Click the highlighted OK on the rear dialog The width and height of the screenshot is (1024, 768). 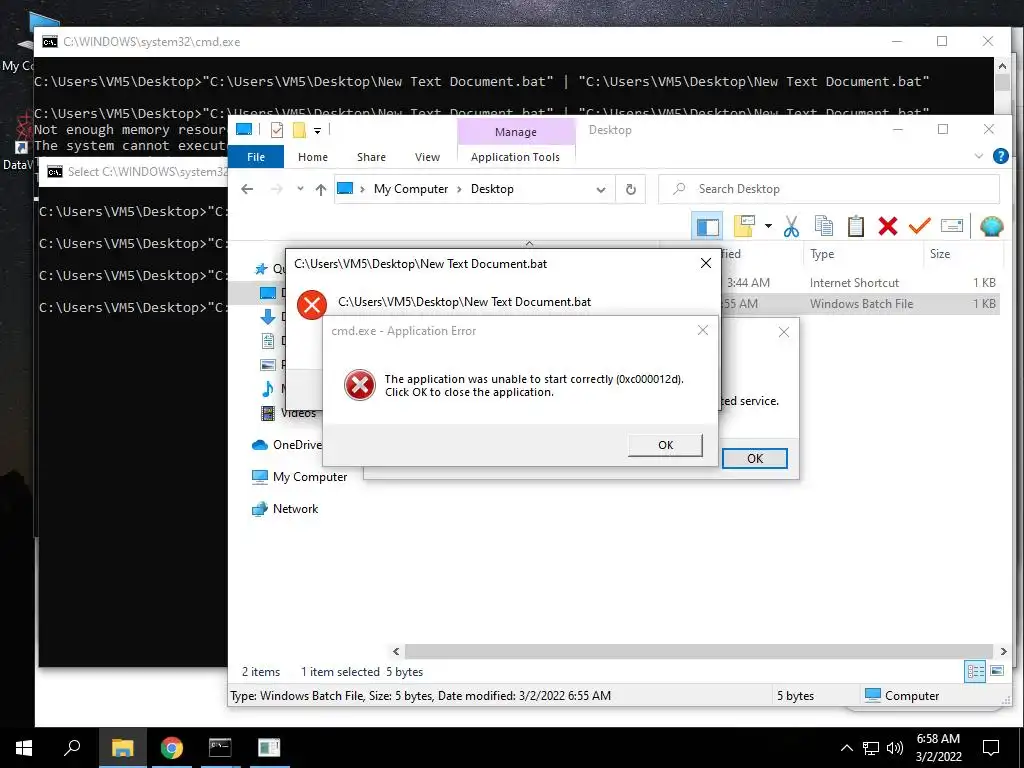tap(754, 458)
